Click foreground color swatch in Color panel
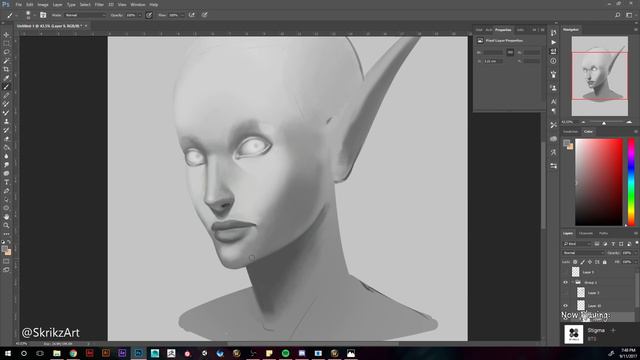 point(567,142)
